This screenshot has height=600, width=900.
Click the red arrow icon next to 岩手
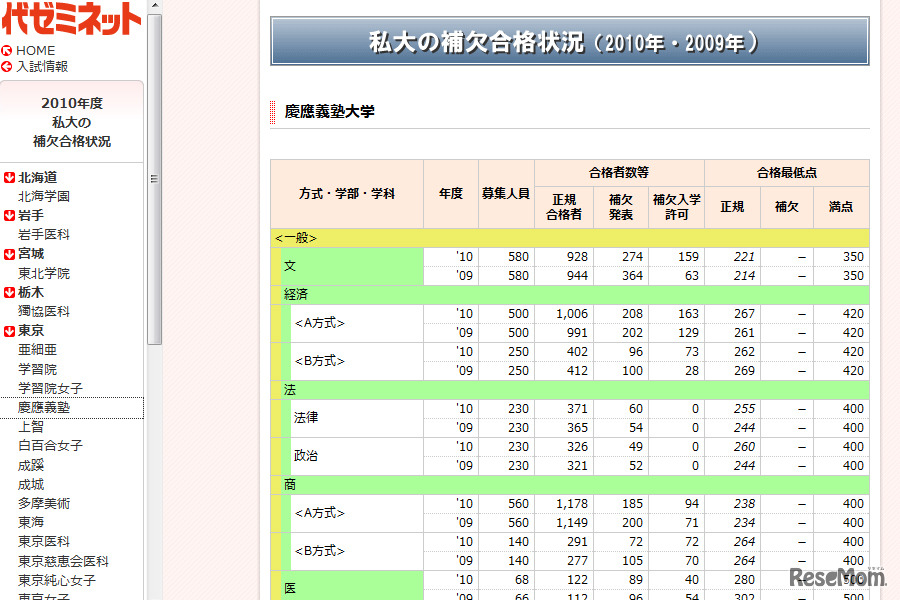(x=9, y=216)
